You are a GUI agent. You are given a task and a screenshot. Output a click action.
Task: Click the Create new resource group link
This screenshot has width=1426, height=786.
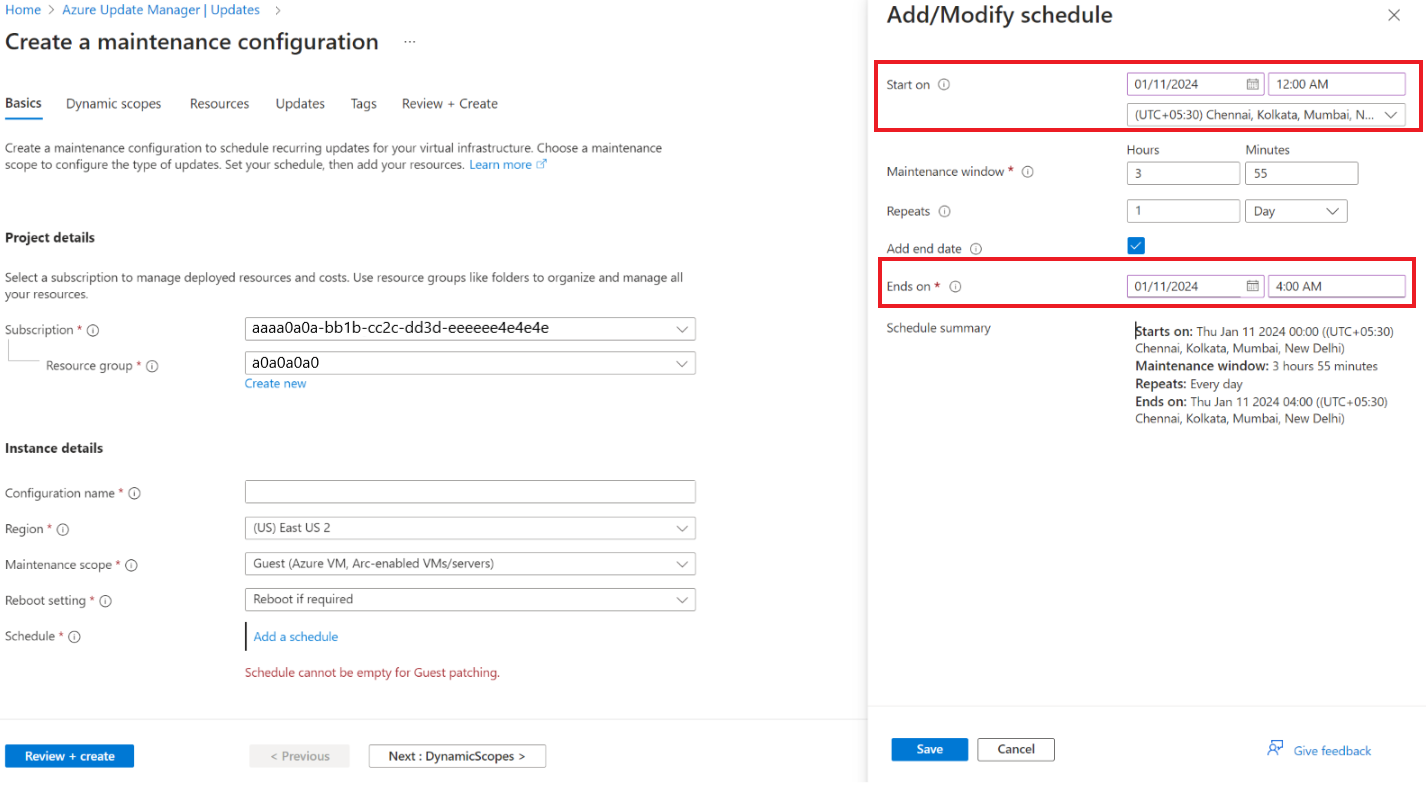(x=275, y=384)
